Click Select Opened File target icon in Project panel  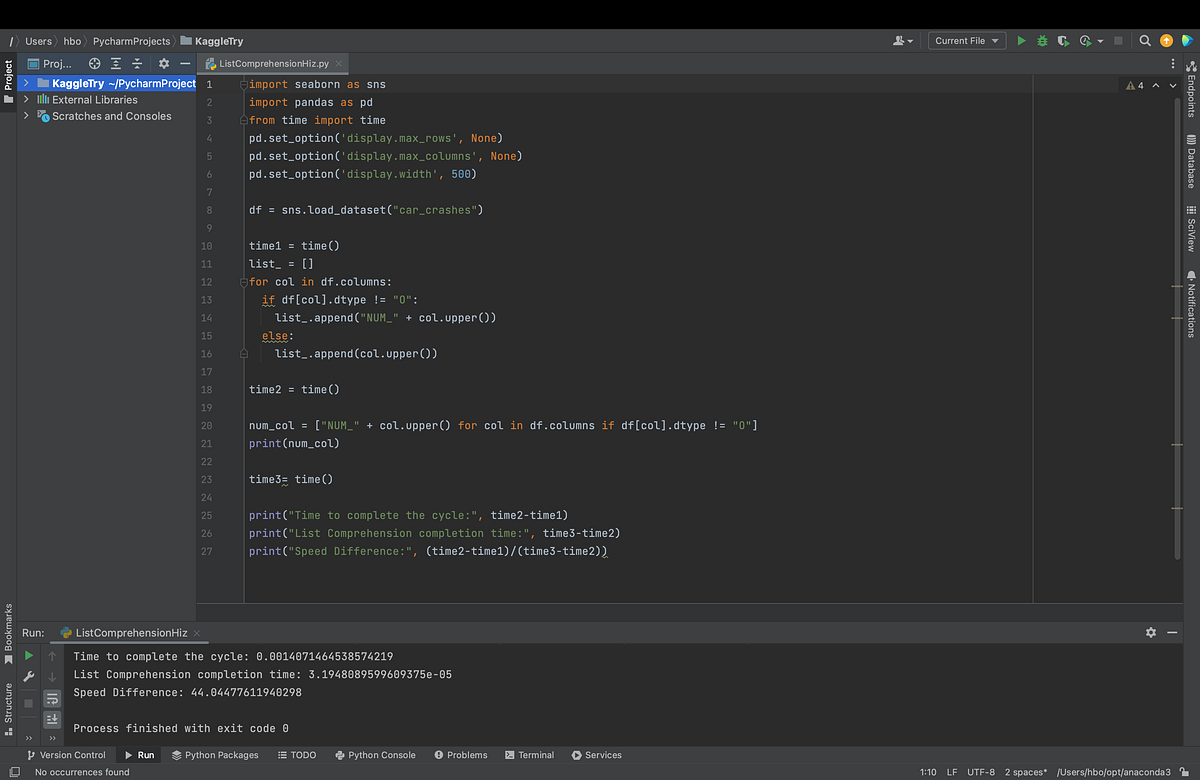(x=95, y=63)
